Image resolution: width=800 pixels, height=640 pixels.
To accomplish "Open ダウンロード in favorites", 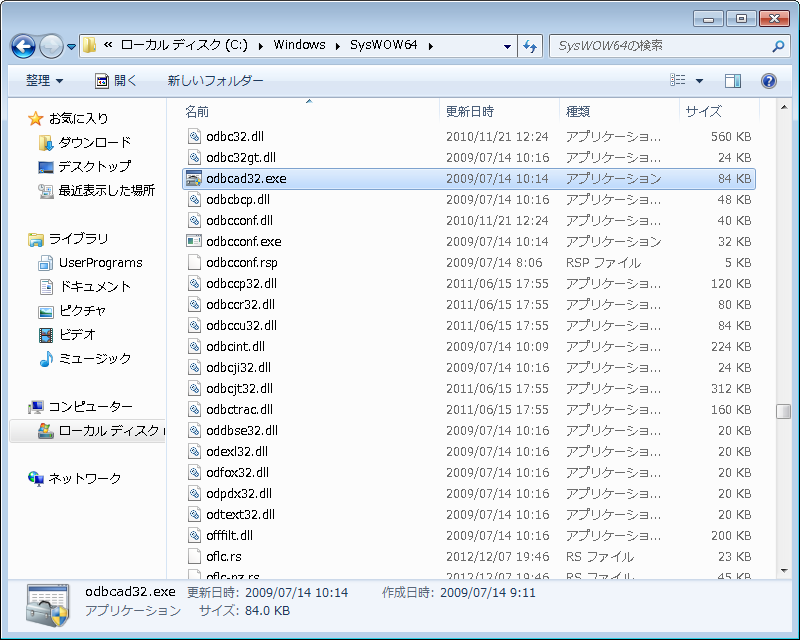I will click(x=95, y=142).
